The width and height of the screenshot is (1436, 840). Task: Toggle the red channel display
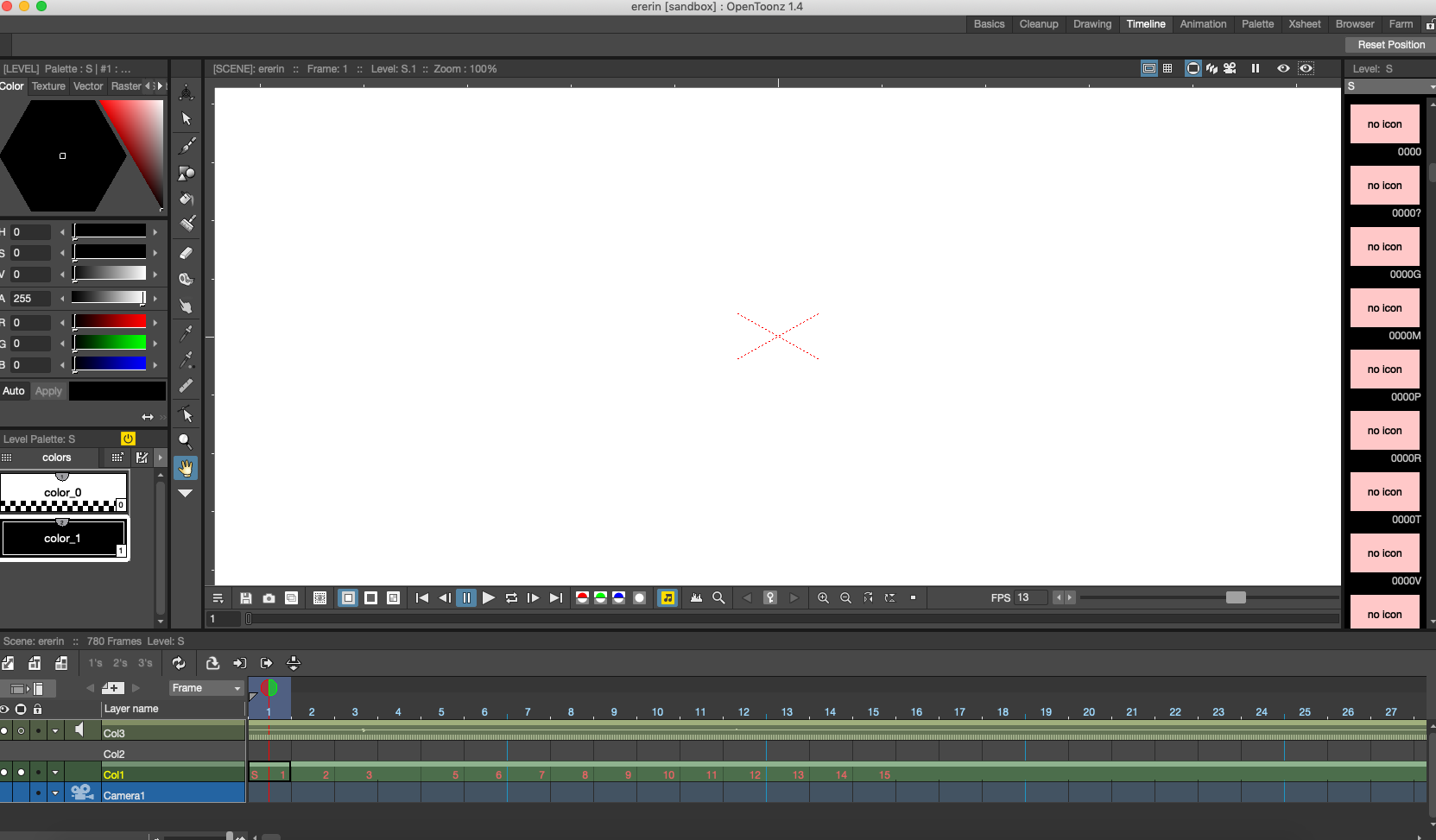[582, 597]
